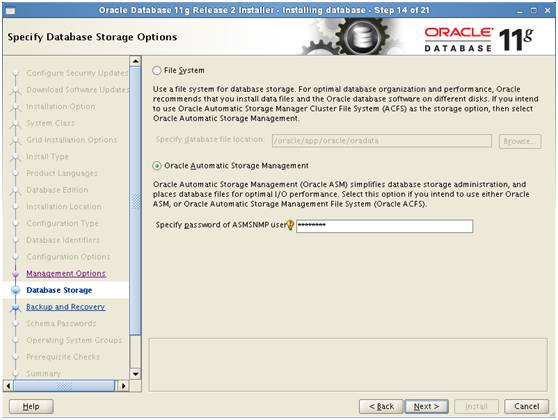Select Database Storage step in sidebar

pyautogui.click(x=59, y=290)
